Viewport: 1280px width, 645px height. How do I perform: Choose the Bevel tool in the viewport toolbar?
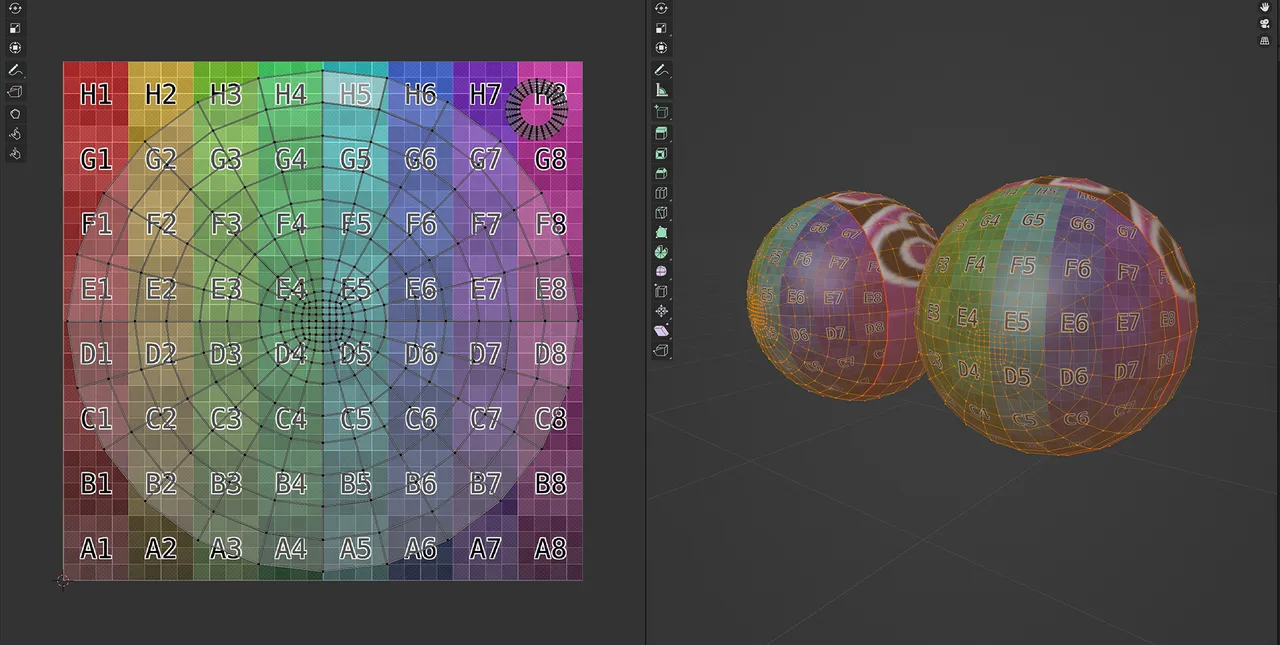(x=661, y=173)
